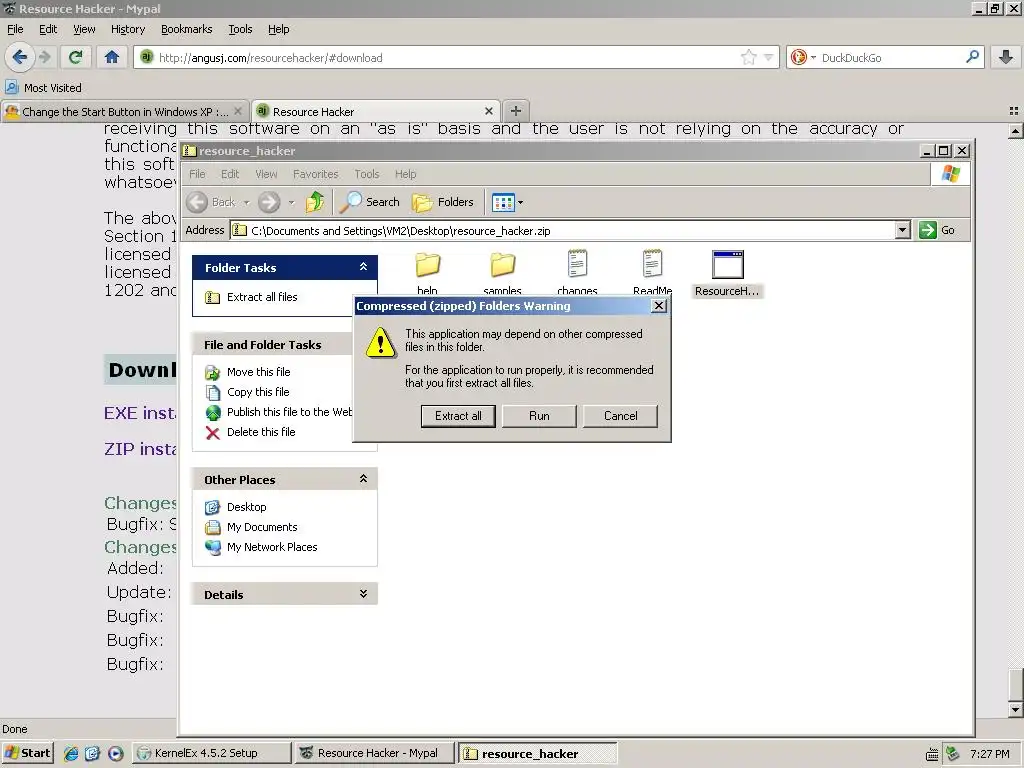Click Extract all files task link
The image size is (1024, 768).
(262, 297)
